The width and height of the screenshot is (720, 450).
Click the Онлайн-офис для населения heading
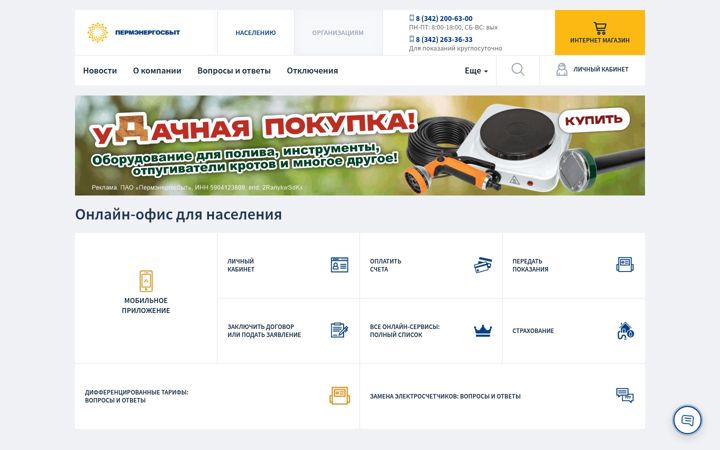point(178,214)
